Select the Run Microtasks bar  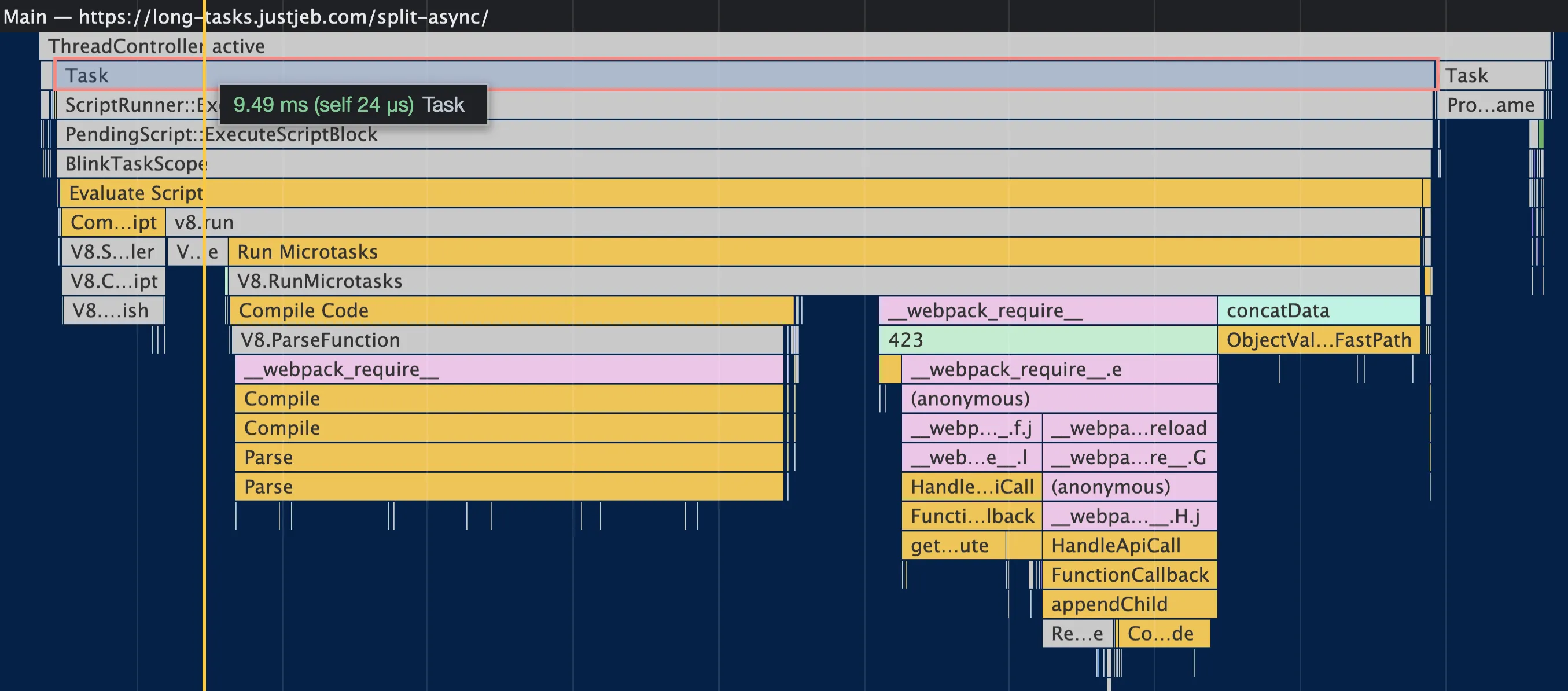click(x=825, y=252)
